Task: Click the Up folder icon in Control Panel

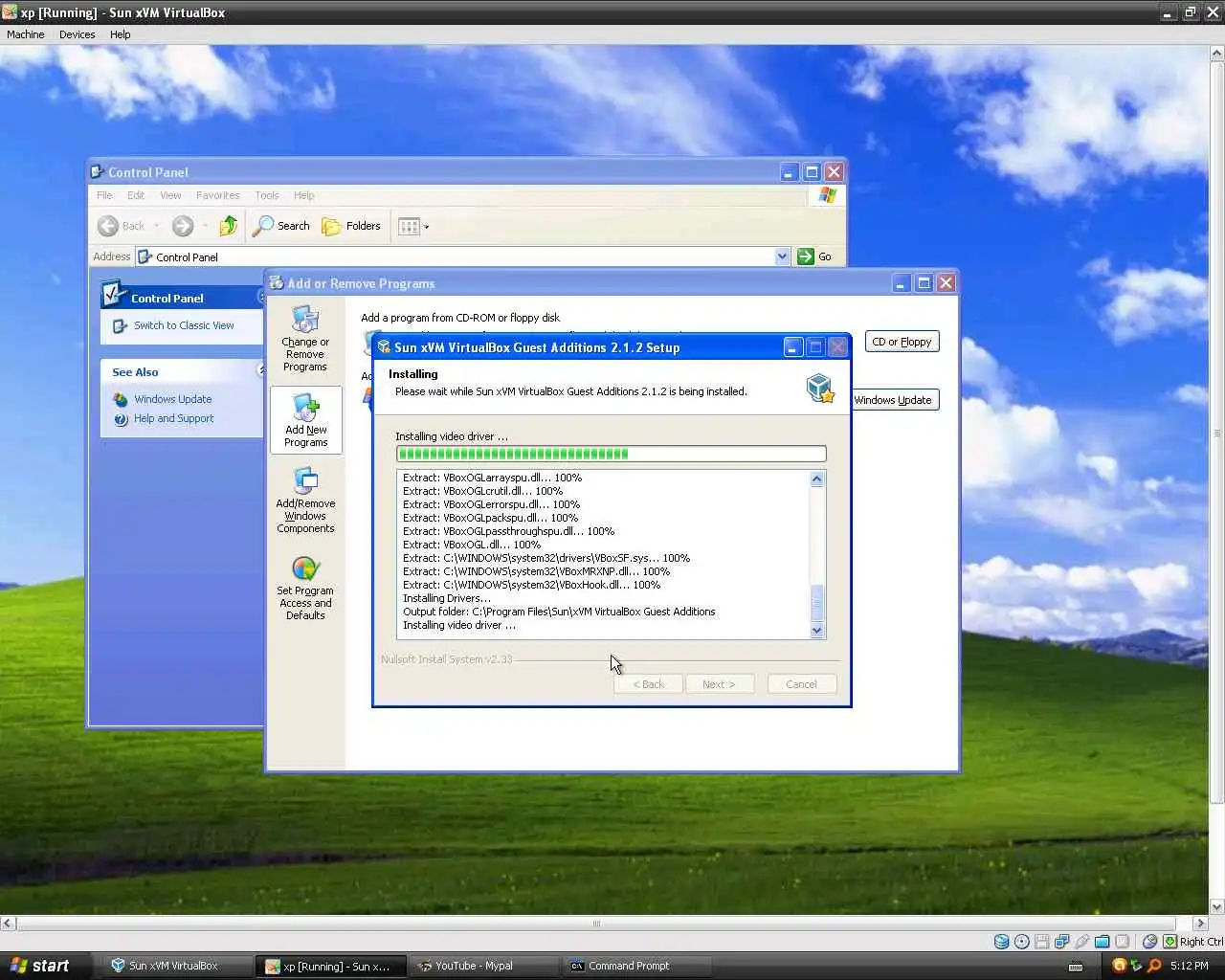Action: tap(228, 226)
